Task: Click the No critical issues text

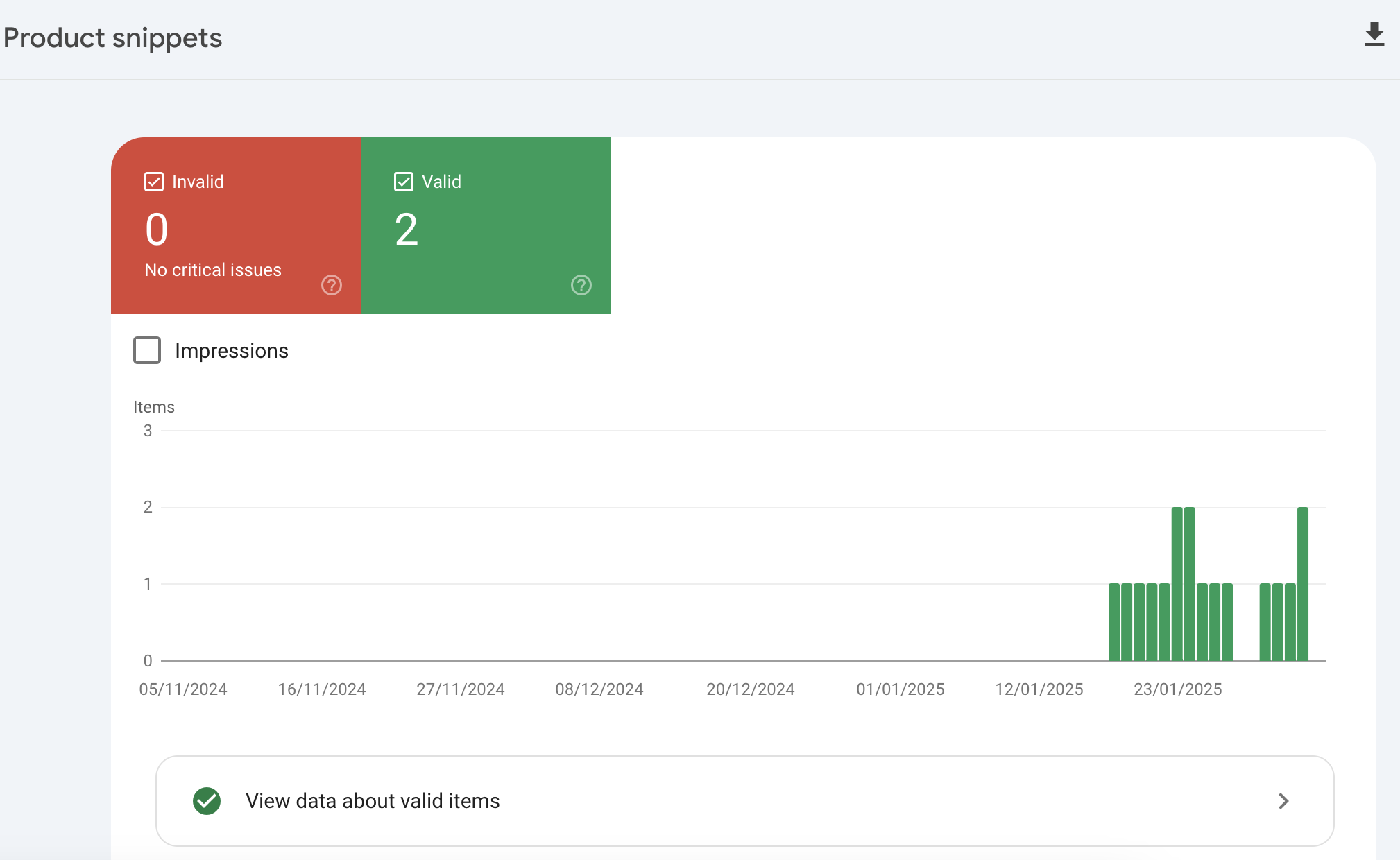Action: (x=213, y=270)
